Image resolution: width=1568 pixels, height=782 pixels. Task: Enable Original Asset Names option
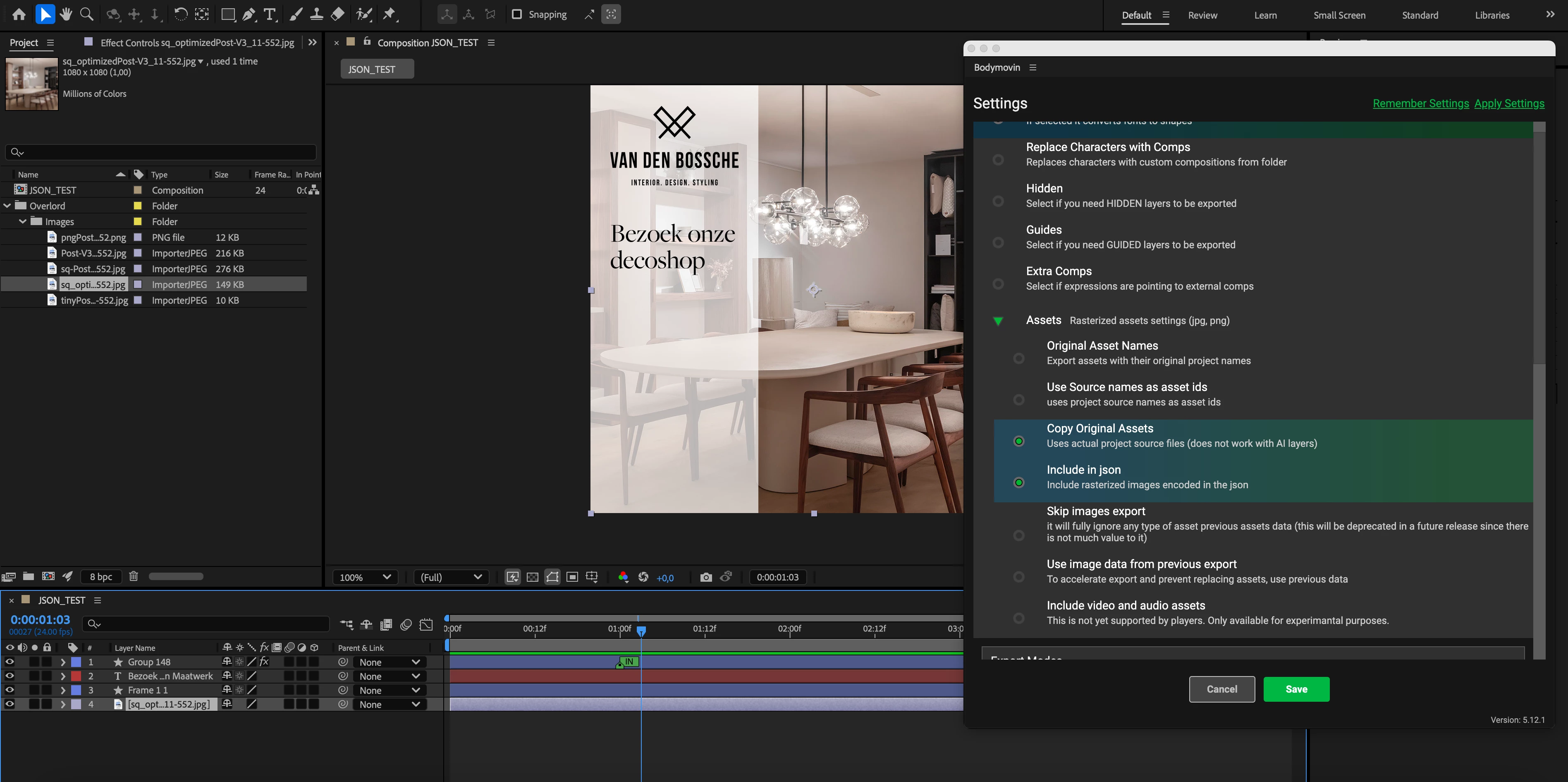pos(1018,358)
